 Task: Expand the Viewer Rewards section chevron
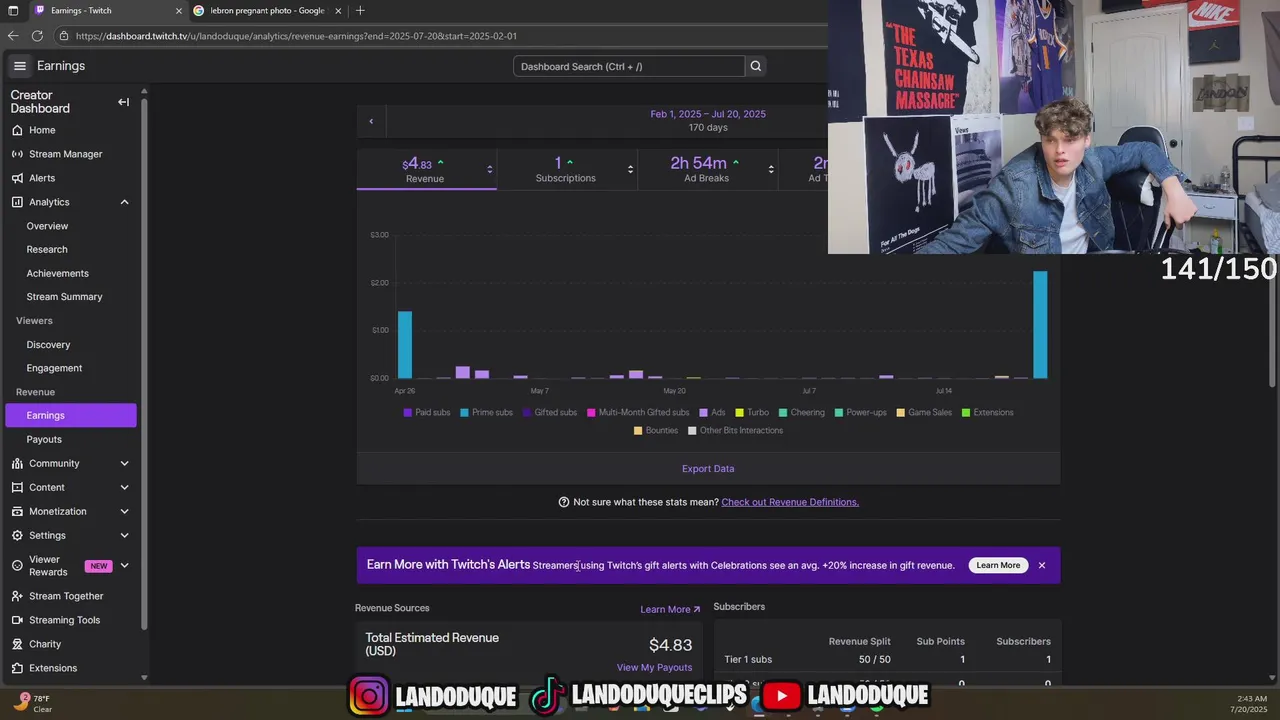[x=124, y=565]
